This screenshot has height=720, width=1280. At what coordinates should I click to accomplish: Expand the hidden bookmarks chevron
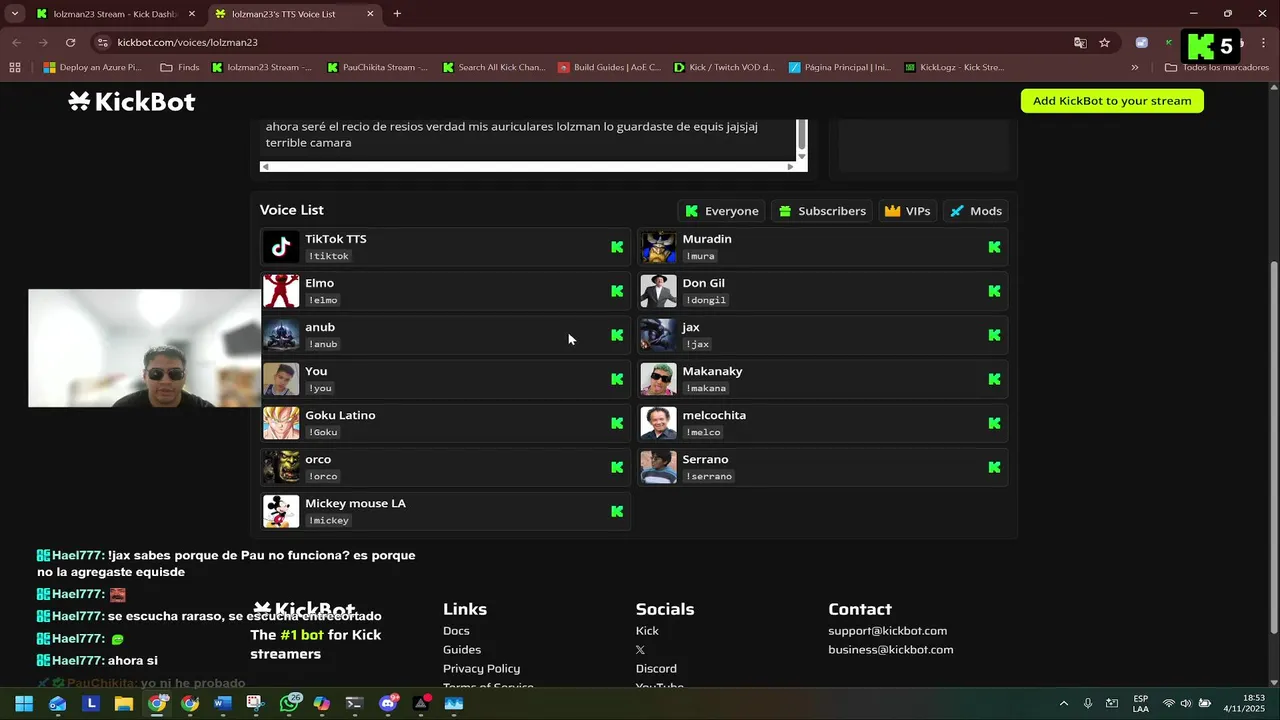(1135, 68)
